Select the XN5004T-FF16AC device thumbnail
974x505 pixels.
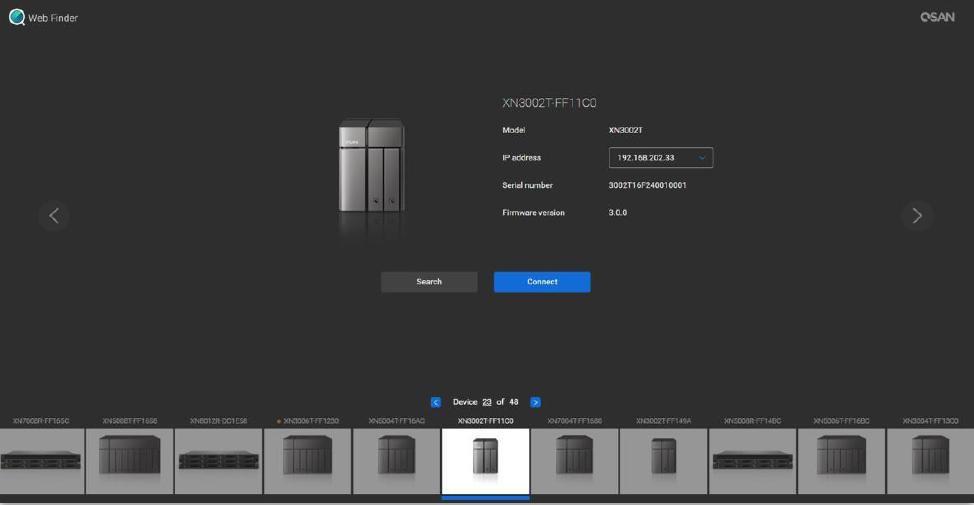(x=396, y=460)
